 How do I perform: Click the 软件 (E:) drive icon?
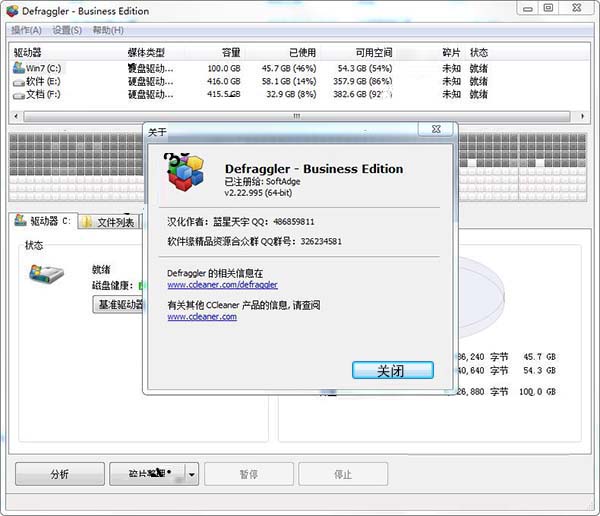pyautogui.click(x=19, y=82)
